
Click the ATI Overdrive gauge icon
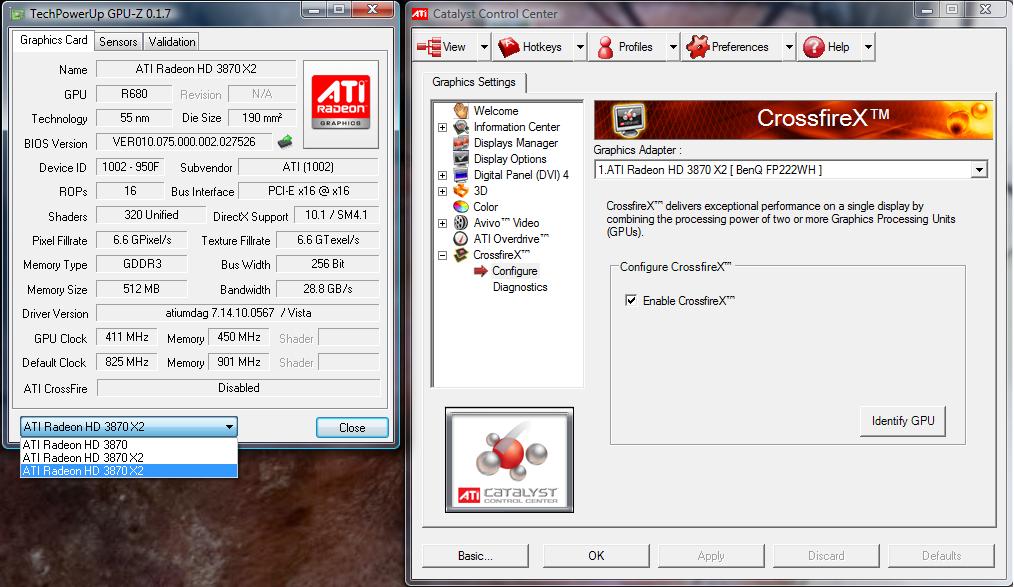coord(460,239)
